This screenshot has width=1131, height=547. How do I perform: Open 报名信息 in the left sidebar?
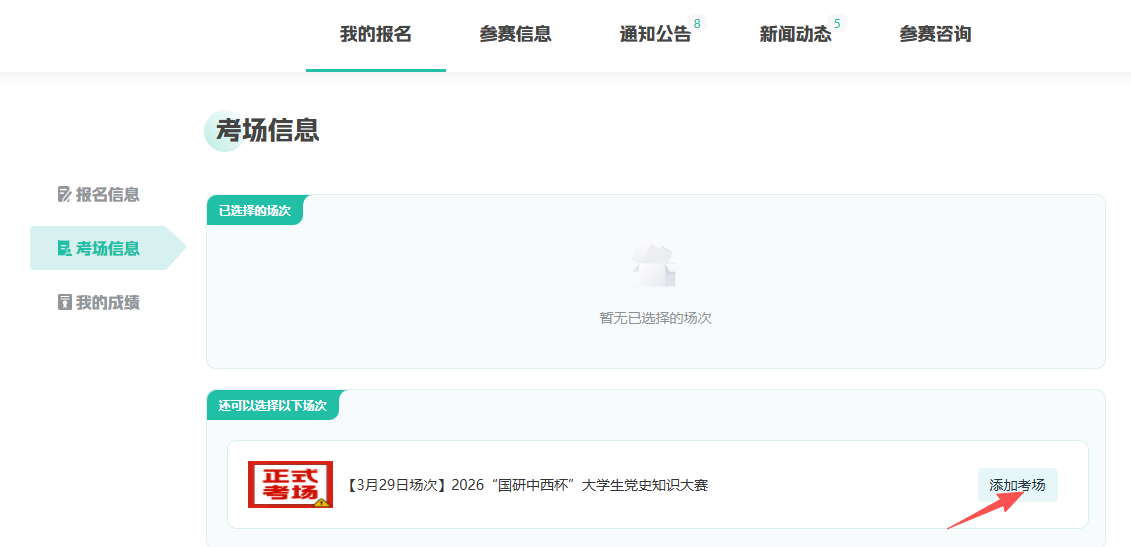[107, 194]
